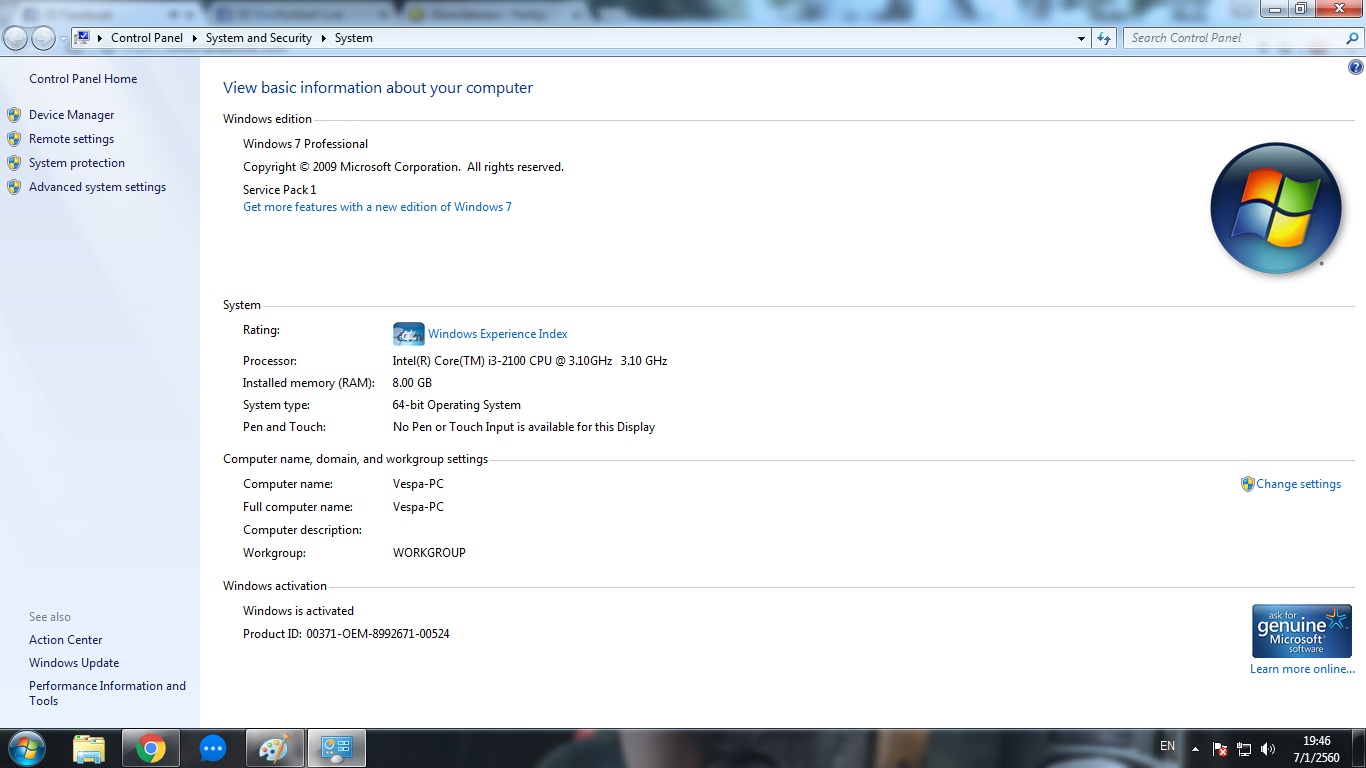Open Action Center under See also

pyautogui.click(x=66, y=640)
